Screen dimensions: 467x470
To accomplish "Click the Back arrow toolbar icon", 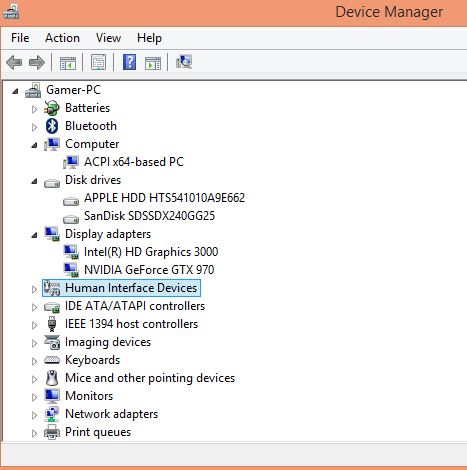I will (x=14, y=62).
